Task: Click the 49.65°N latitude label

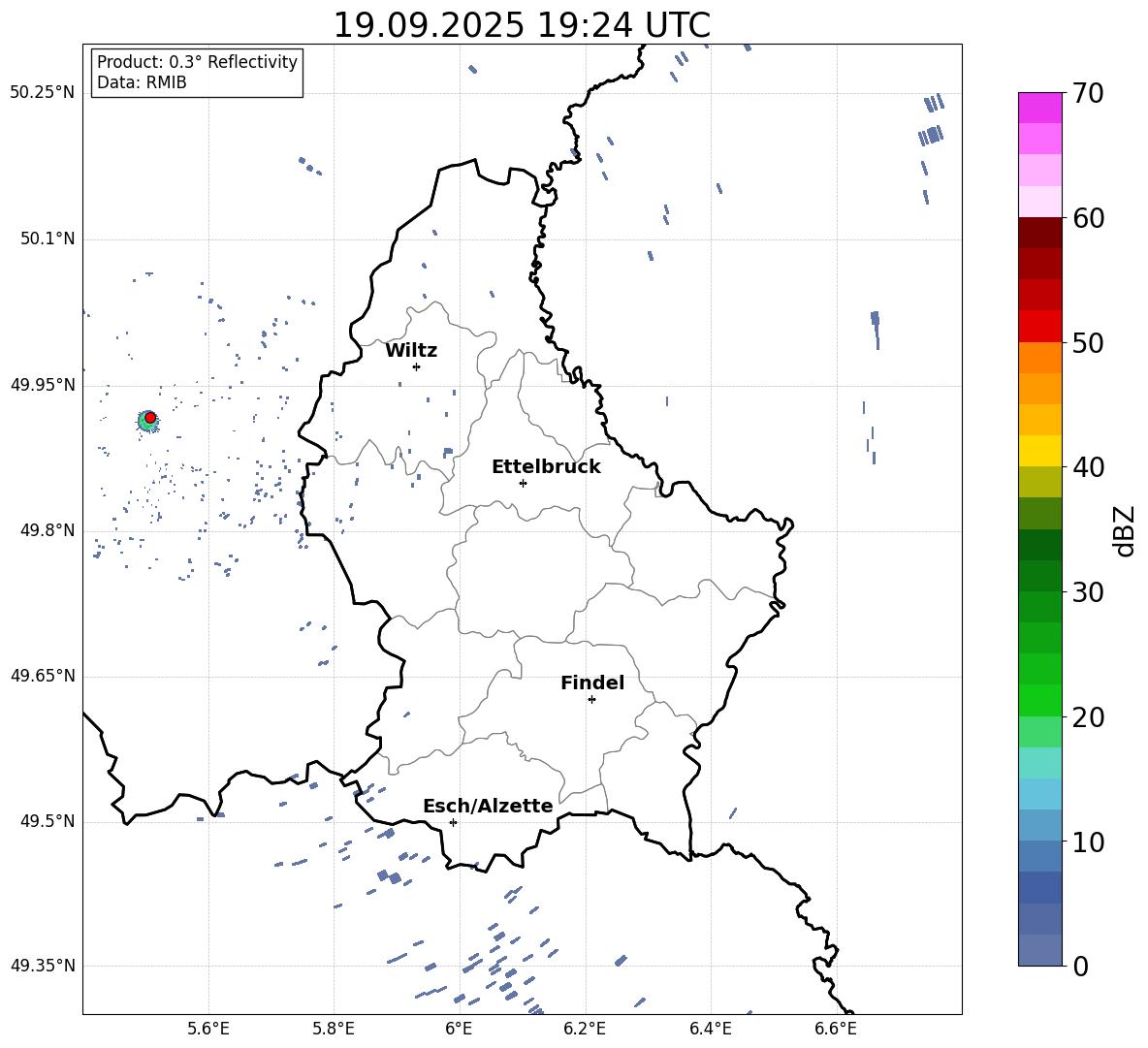Action: click(43, 675)
